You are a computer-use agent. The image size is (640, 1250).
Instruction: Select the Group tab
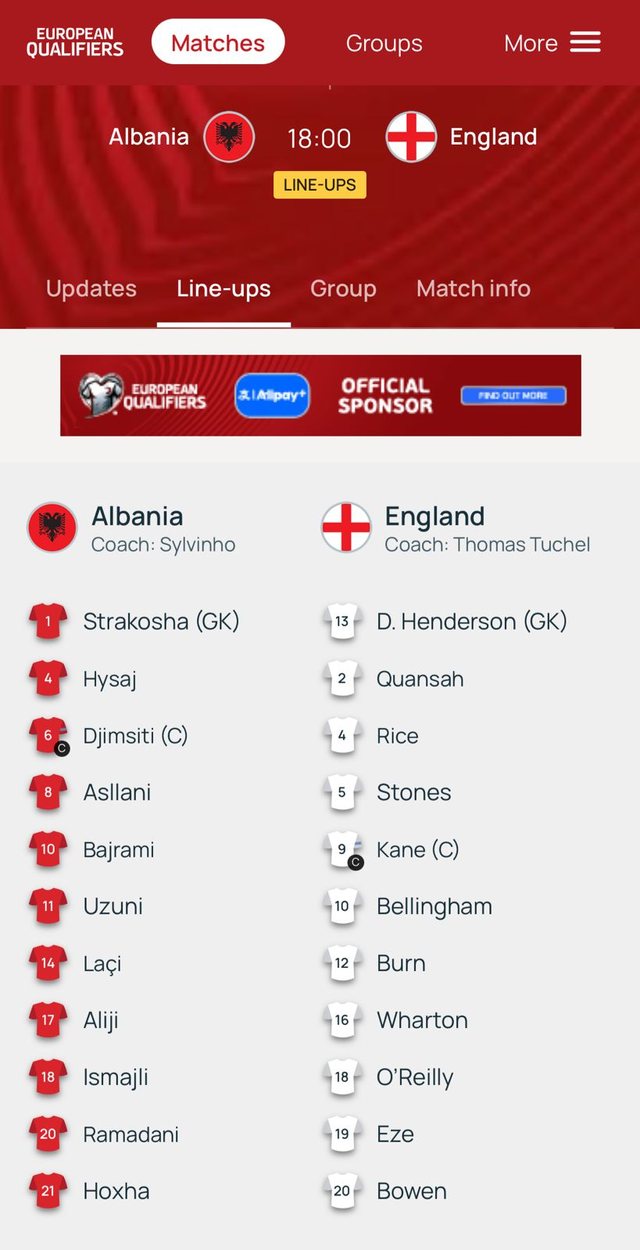[343, 289]
